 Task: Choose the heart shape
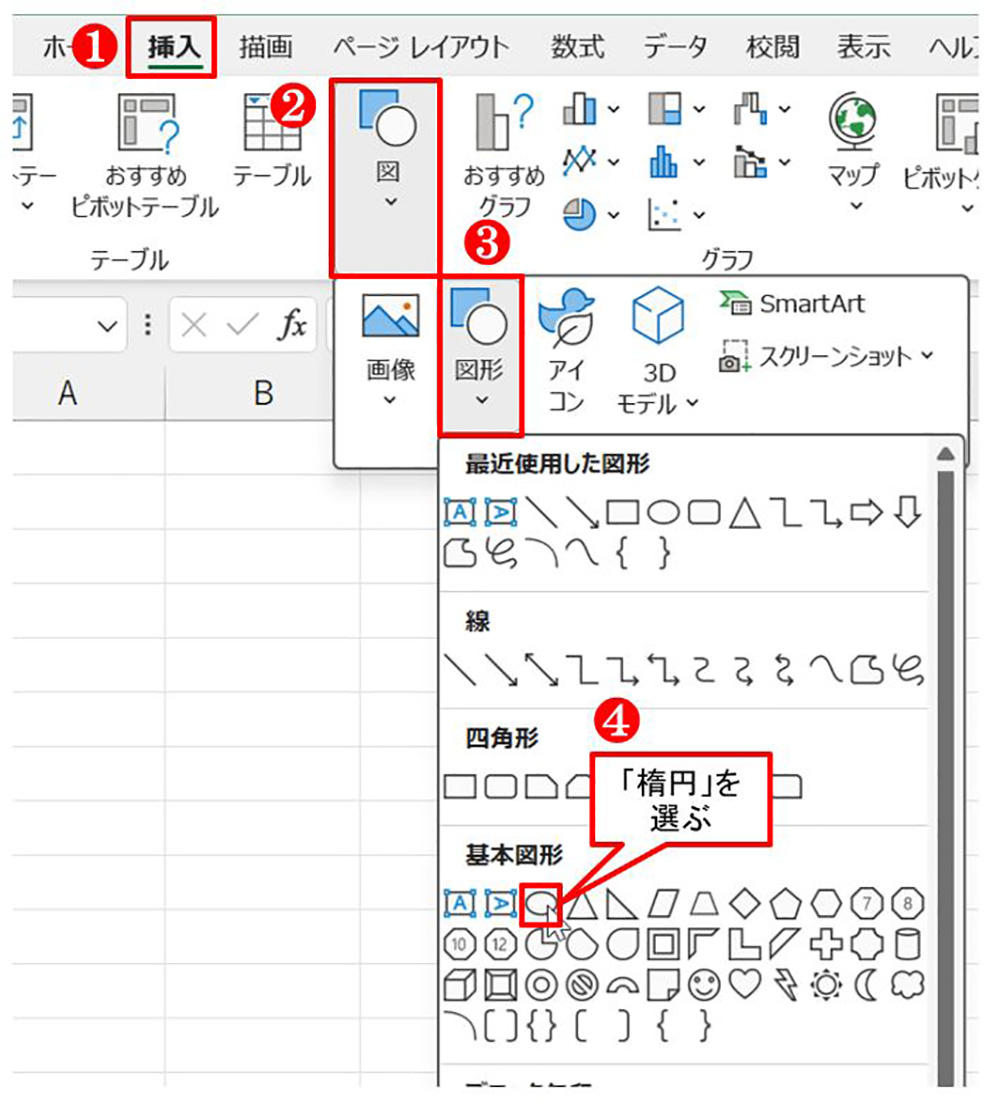pos(743,984)
